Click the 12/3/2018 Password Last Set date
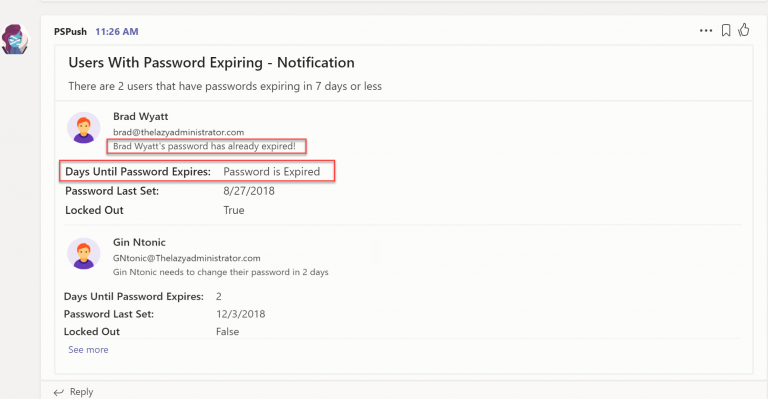Image resolution: width=768 pixels, height=399 pixels. (240, 314)
